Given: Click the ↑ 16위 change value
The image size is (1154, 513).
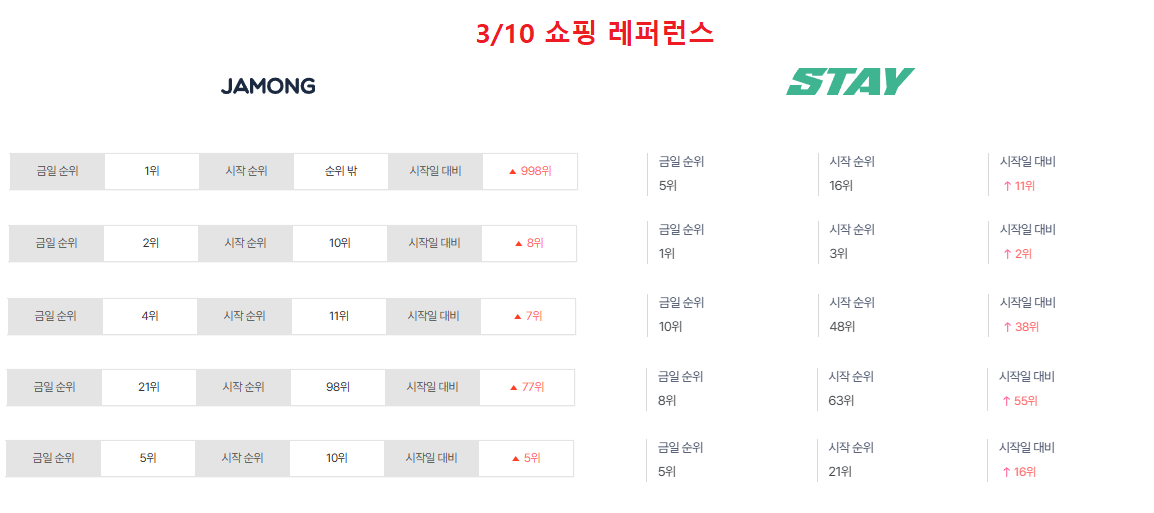Looking at the screenshot, I should 1020,472.
